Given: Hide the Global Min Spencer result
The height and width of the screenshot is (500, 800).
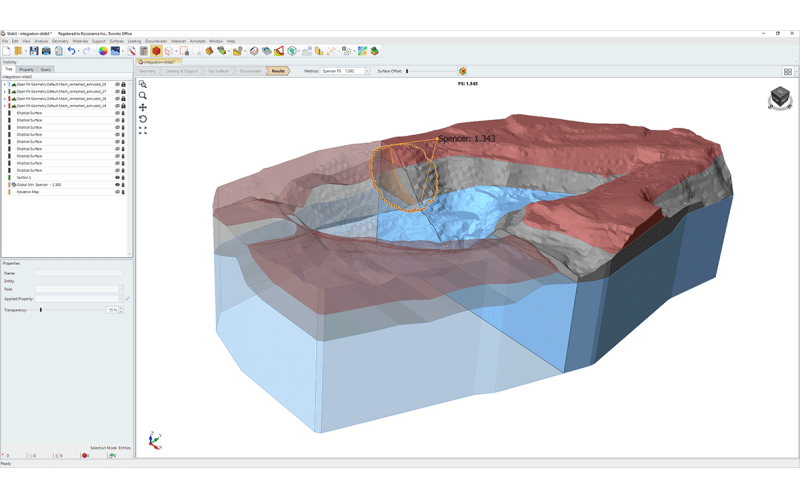Looking at the screenshot, I should pyautogui.click(x=117, y=185).
